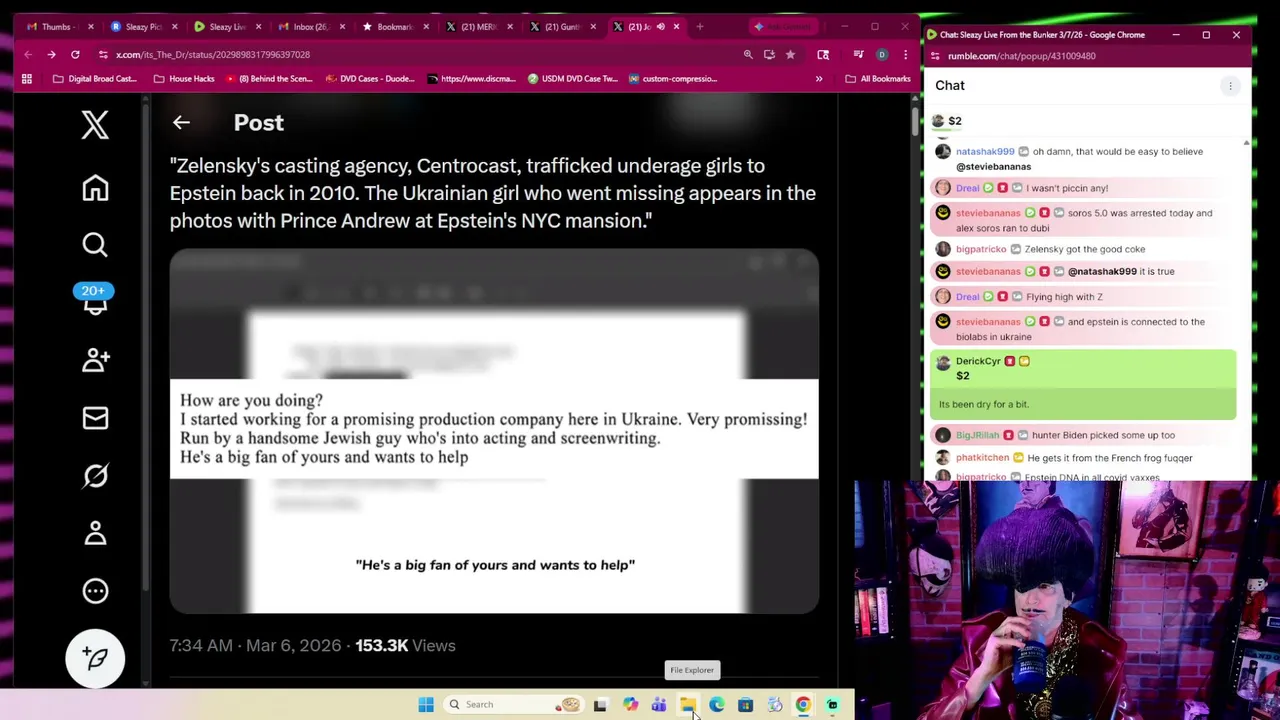Screen dimensions: 1280x720
Task: Click the Windows taskbar Search box
Action: click(514, 705)
